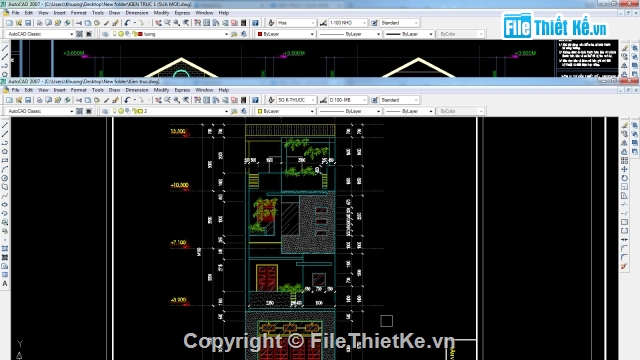Viewport: 640px width, 360px height.
Task: Open the Modify menu in lower window
Action: (x=161, y=90)
